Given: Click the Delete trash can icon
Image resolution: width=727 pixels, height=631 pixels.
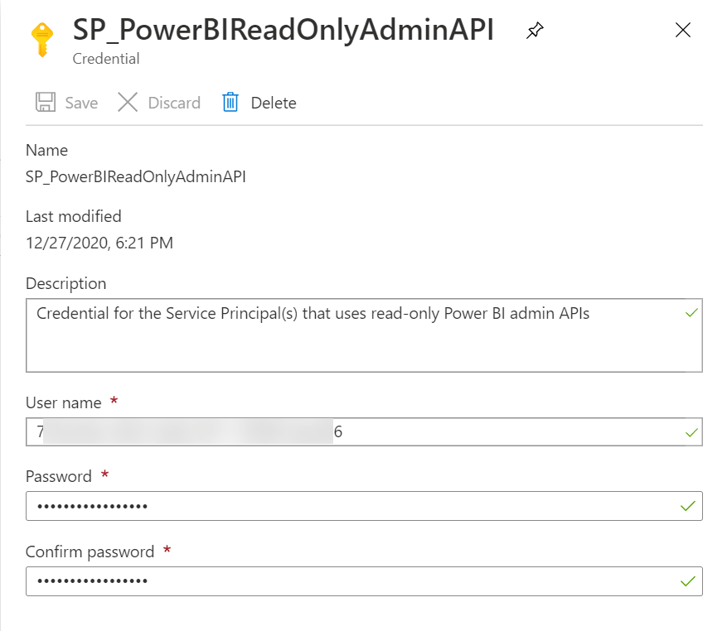Looking at the screenshot, I should (231, 102).
